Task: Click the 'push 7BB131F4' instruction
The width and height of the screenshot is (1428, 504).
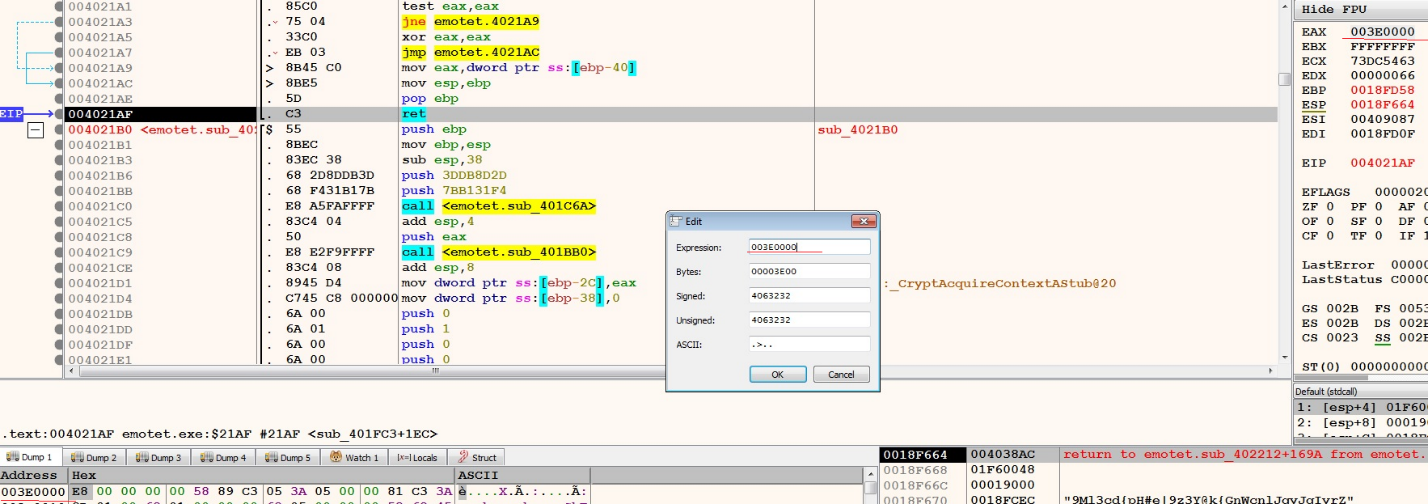Action: 456,191
